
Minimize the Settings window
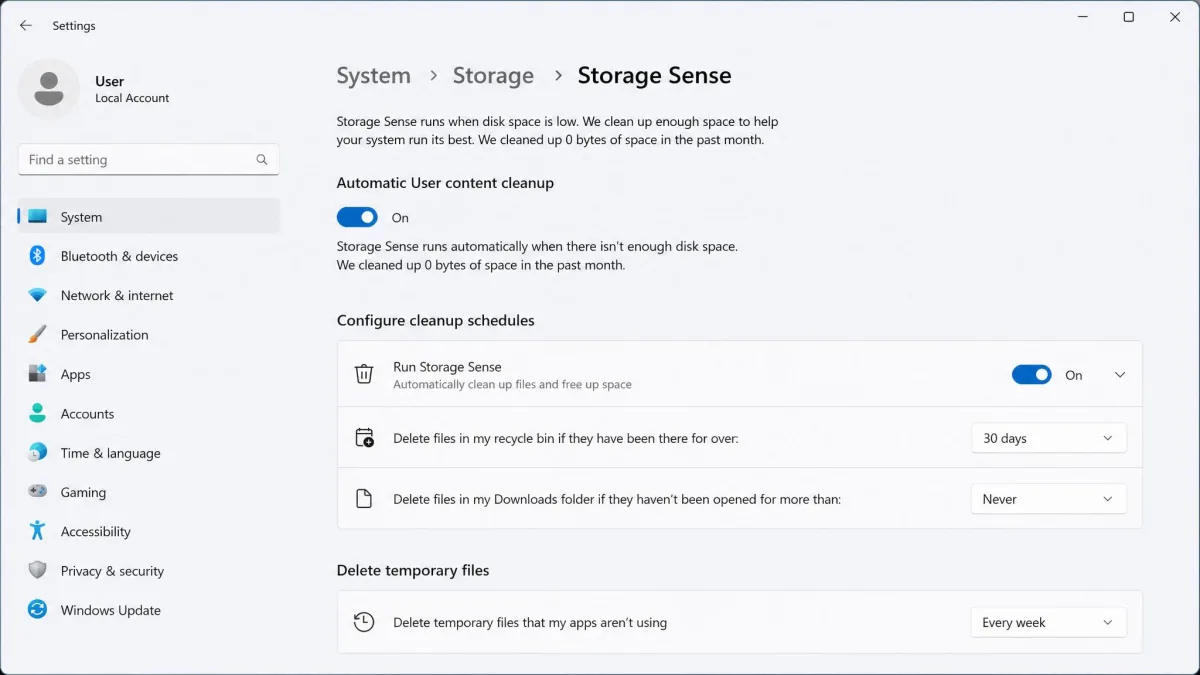1083,17
